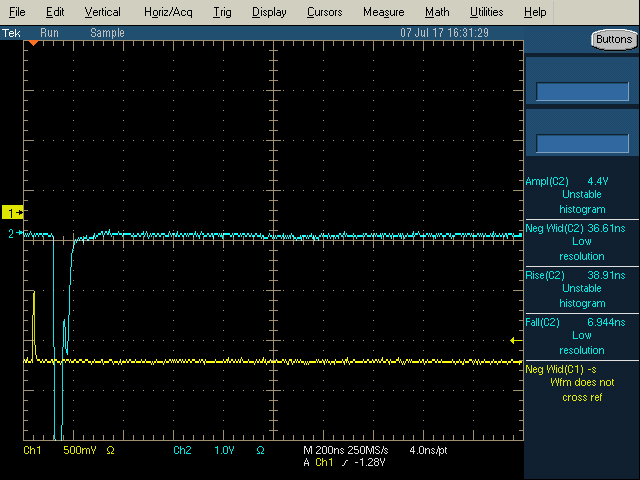This screenshot has width=640, height=480.
Task: Select the Ampl(C2) measurement readout
Action: [x=582, y=195]
